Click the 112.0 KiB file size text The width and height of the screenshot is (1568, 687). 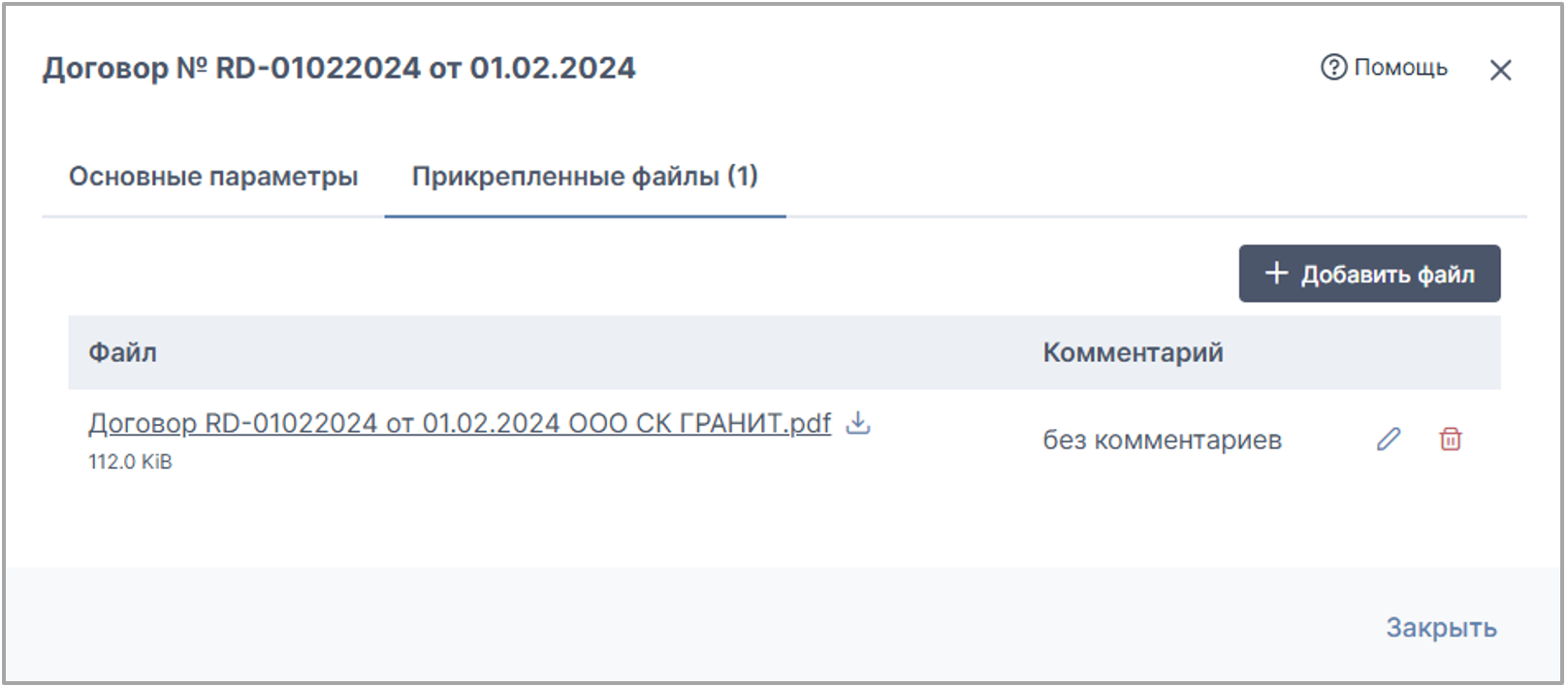[x=130, y=462]
